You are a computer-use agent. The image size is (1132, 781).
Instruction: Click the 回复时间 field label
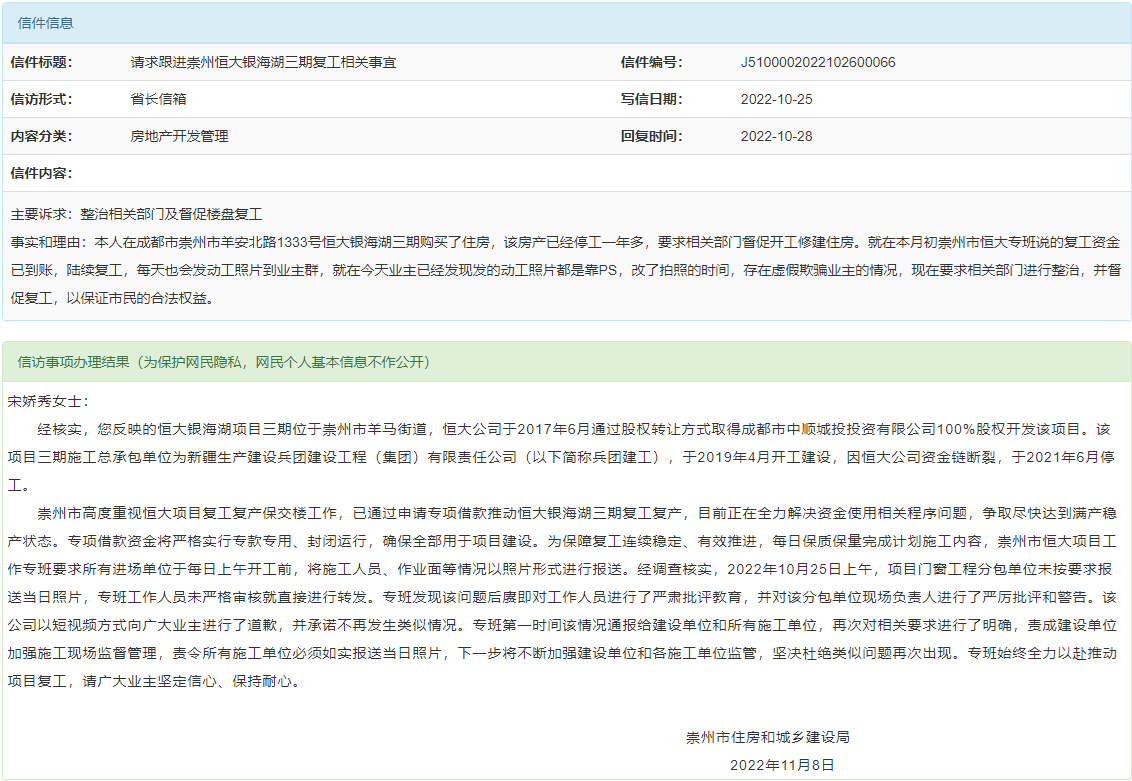pyautogui.click(x=651, y=136)
